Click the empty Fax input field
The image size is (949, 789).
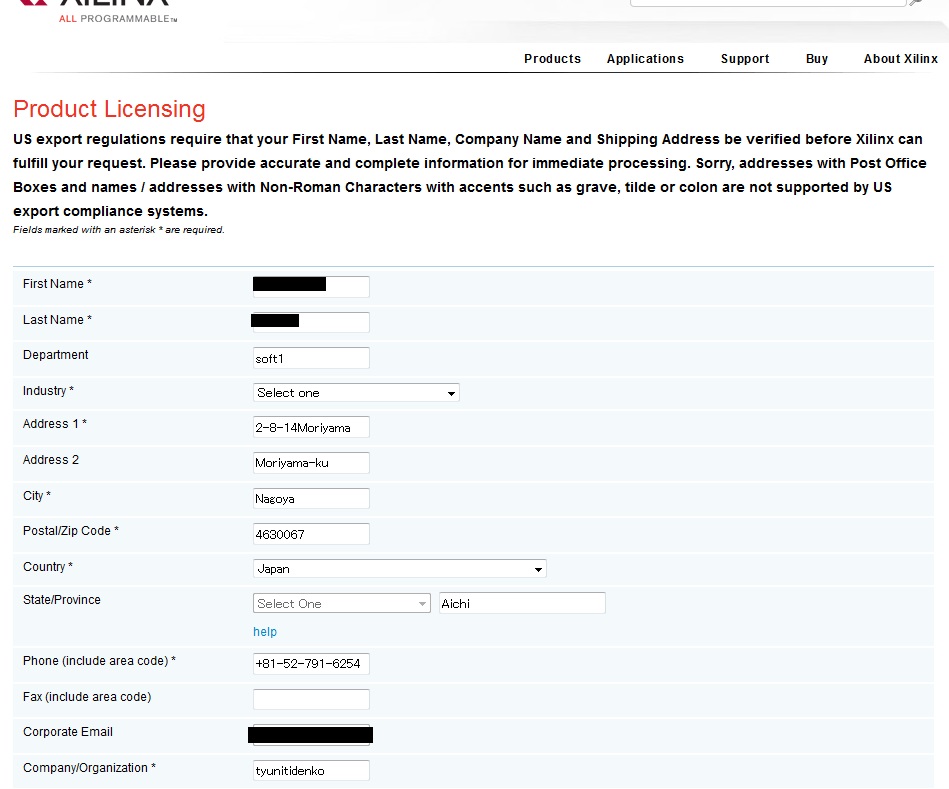pos(311,699)
